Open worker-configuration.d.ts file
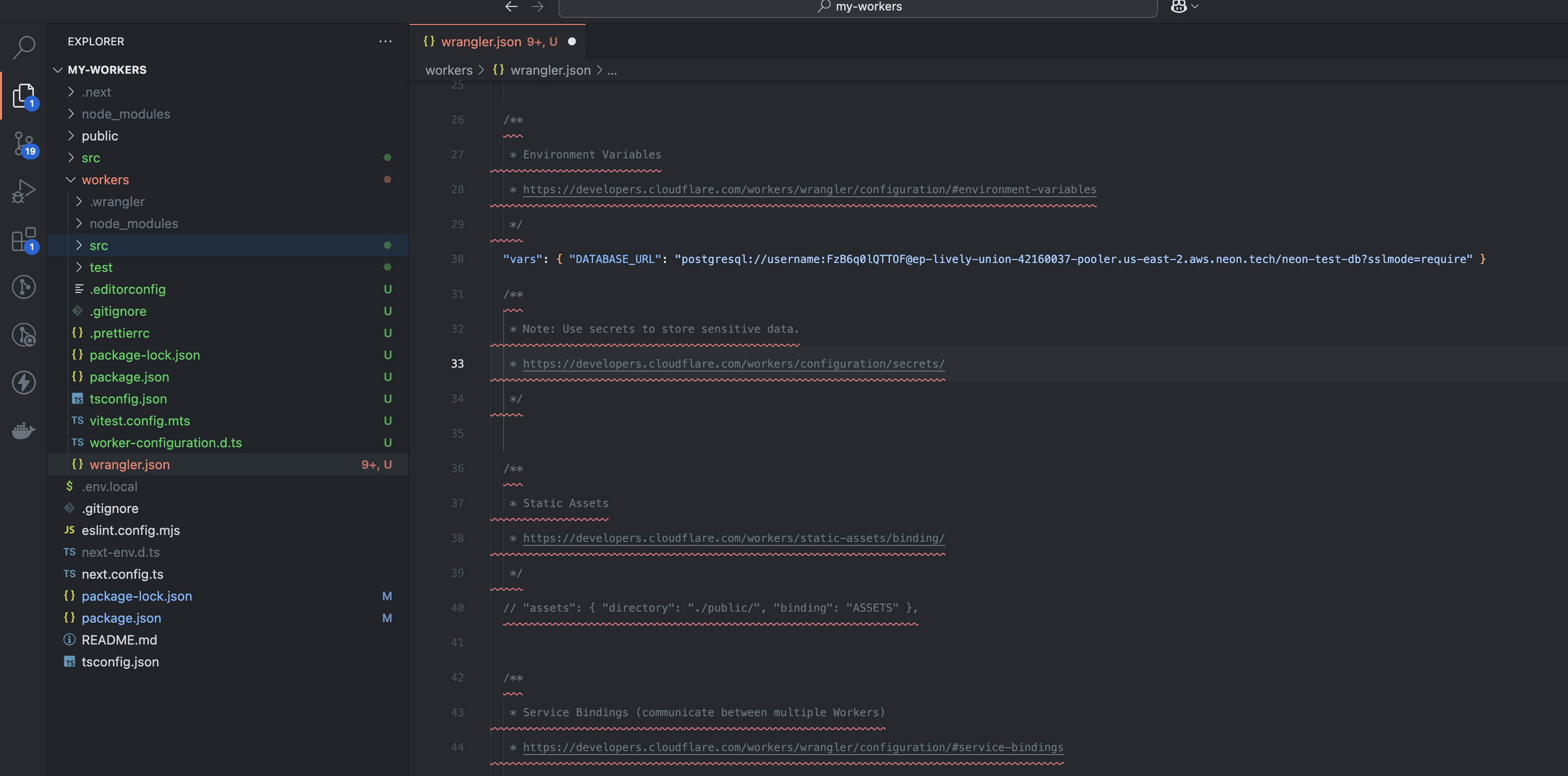The height and width of the screenshot is (776, 1568). [228, 442]
